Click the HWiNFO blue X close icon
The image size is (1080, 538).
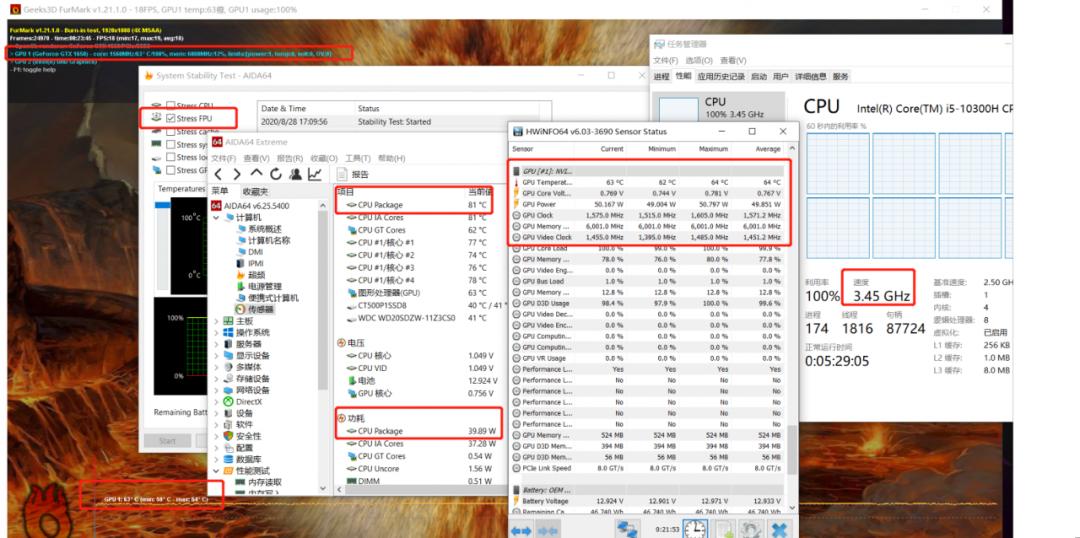pos(777,528)
